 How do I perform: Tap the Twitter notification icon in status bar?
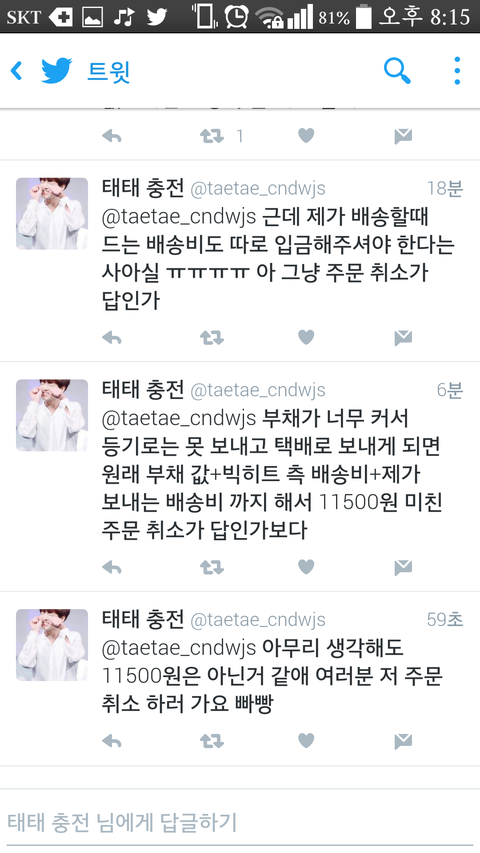coord(157,16)
